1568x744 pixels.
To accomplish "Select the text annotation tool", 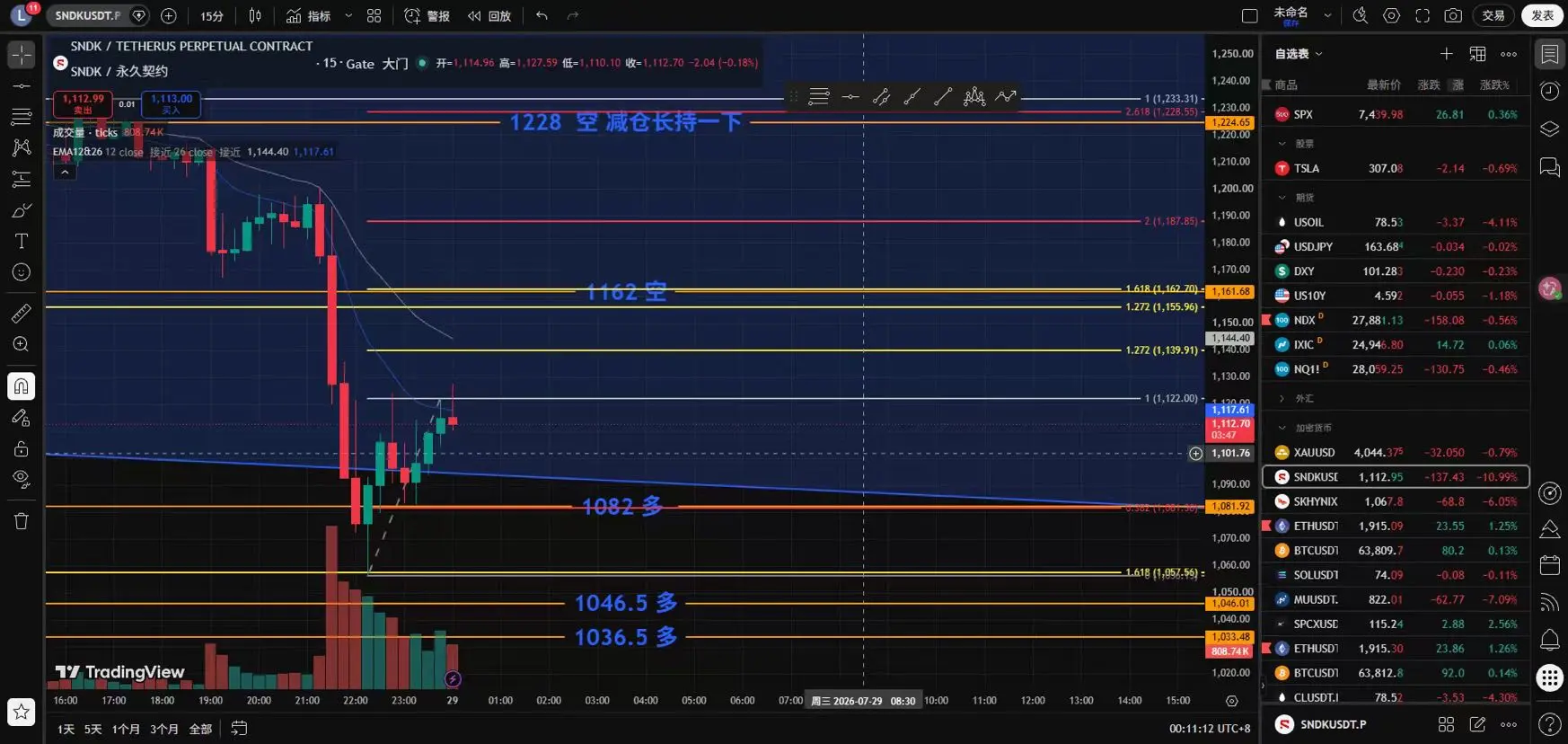I will (x=22, y=241).
